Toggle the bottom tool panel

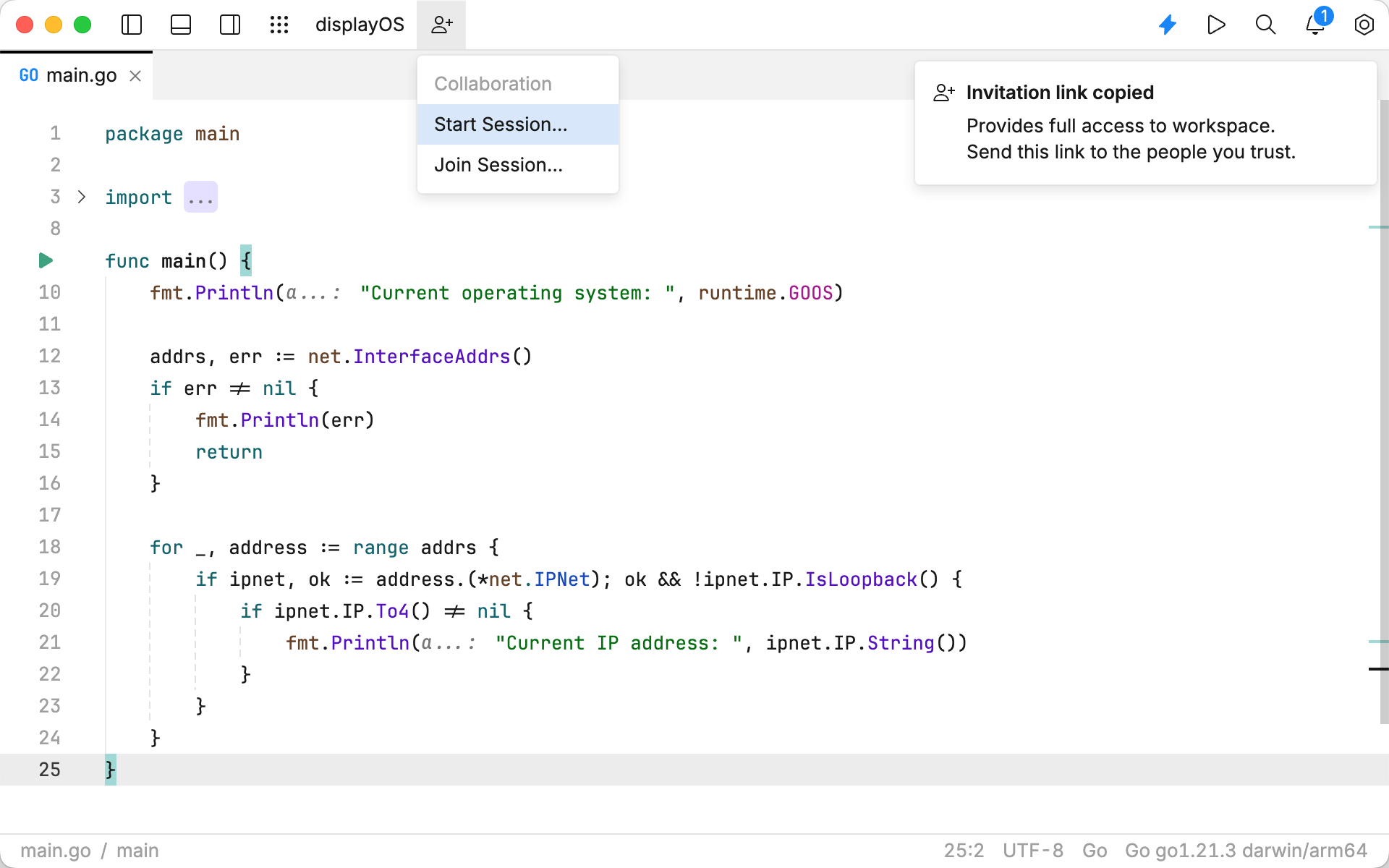(x=181, y=25)
